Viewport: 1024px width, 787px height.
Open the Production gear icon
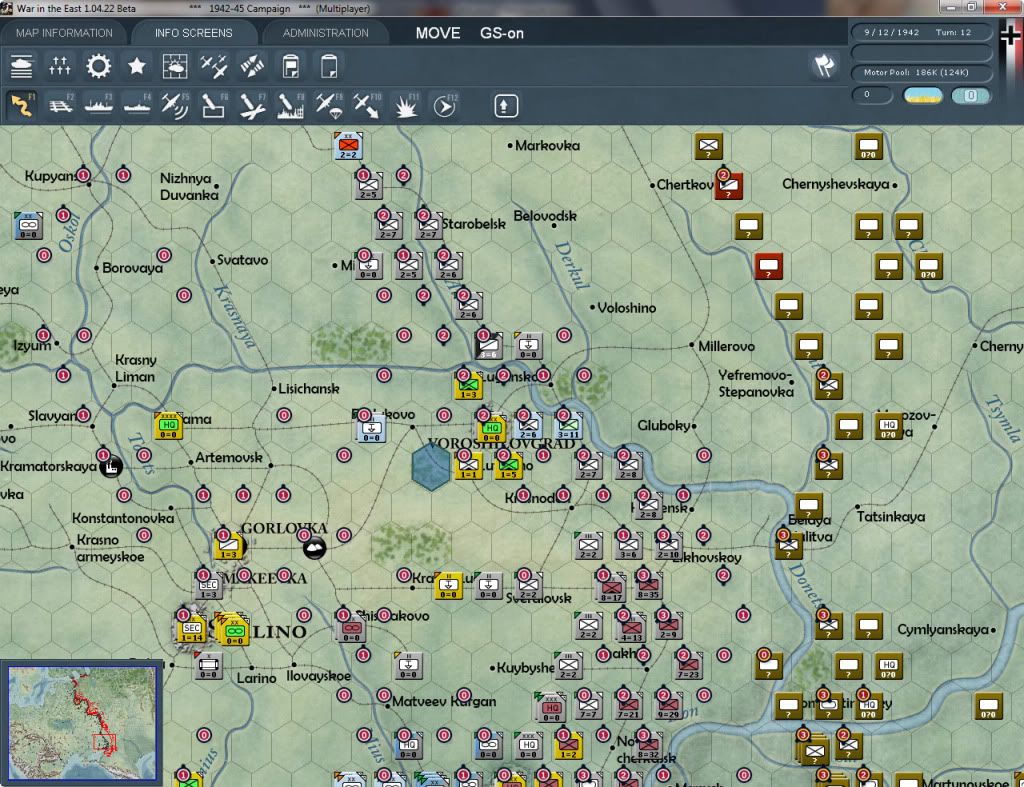click(x=99, y=66)
